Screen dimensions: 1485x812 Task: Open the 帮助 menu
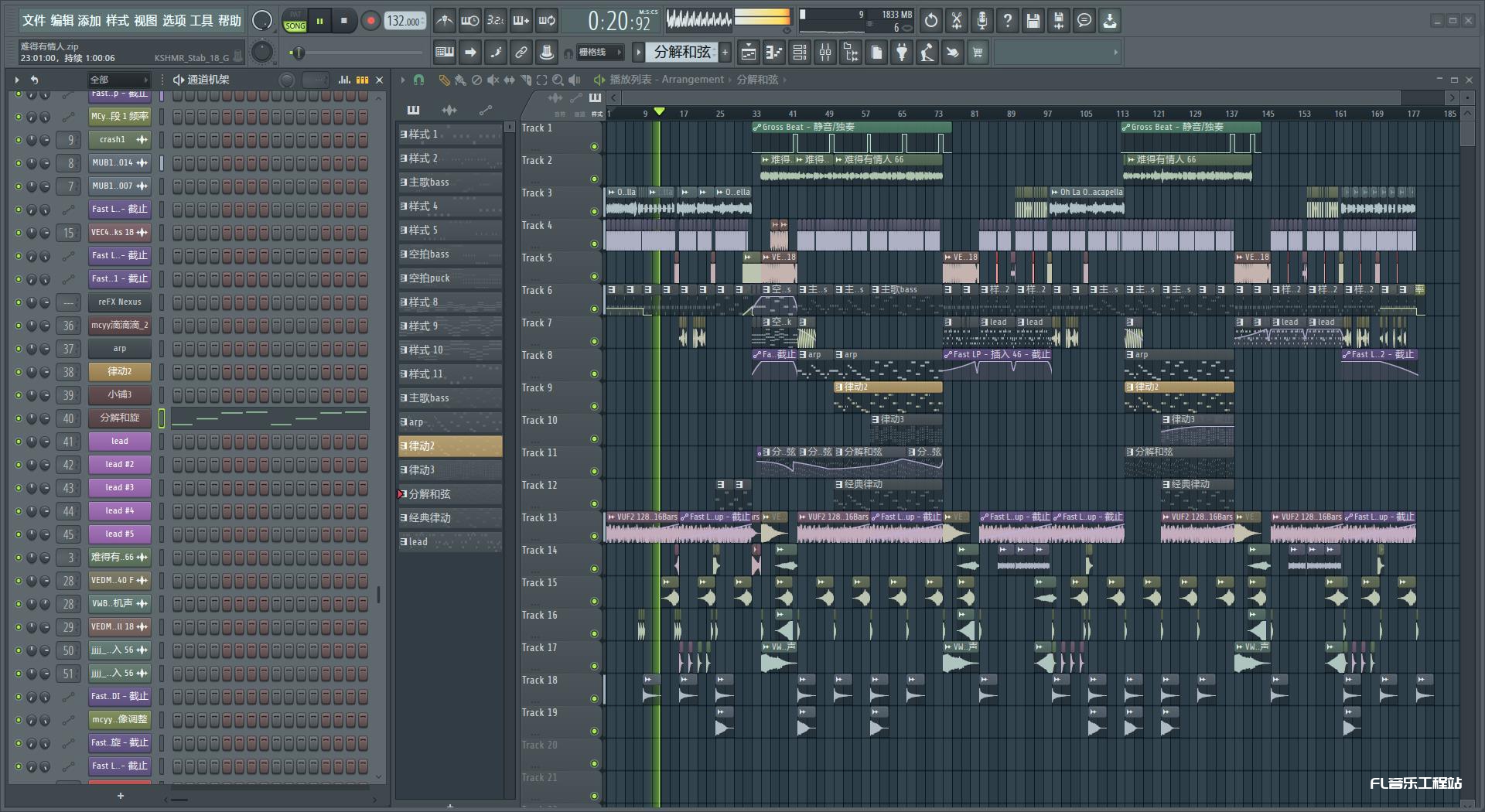click(229, 21)
